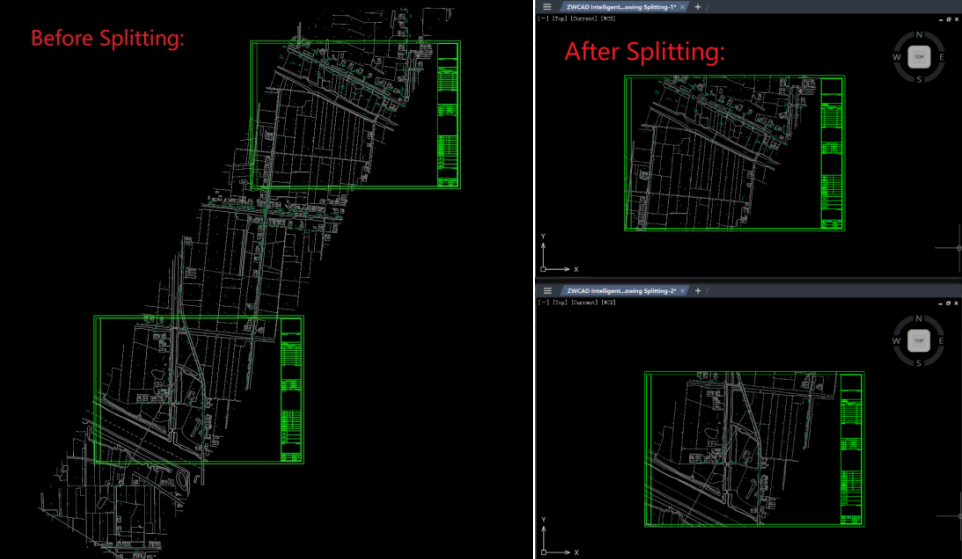
Task: Toggle [-] viewport control in upper viewport
Action: coord(541,18)
